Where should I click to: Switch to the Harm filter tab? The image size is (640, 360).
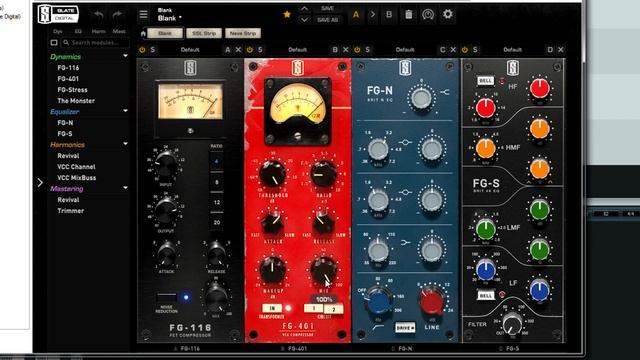(x=98, y=31)
